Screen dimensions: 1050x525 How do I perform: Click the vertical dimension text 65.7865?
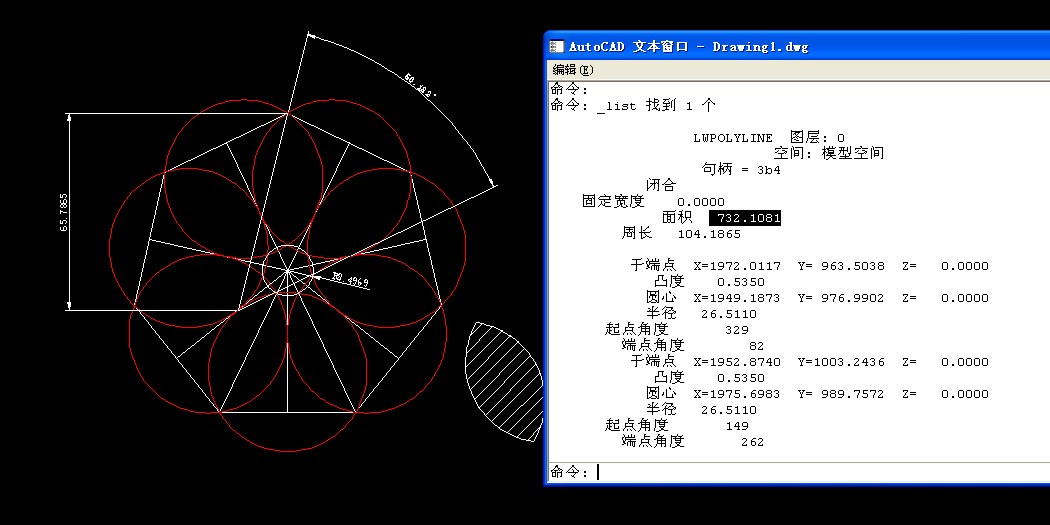(x=64, y=212)
